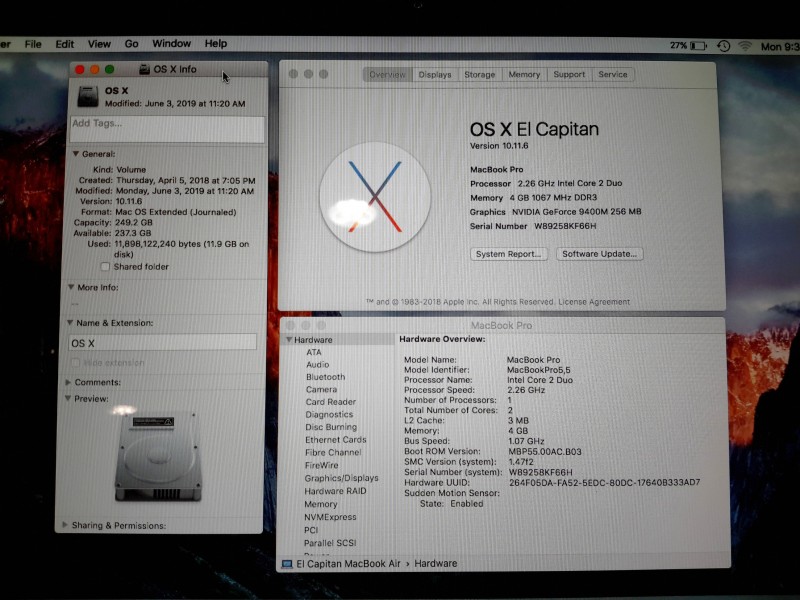Screen dimensions: 800x600
Task: Collapse the Hardware tree category
Action: [x=289, y=339]
